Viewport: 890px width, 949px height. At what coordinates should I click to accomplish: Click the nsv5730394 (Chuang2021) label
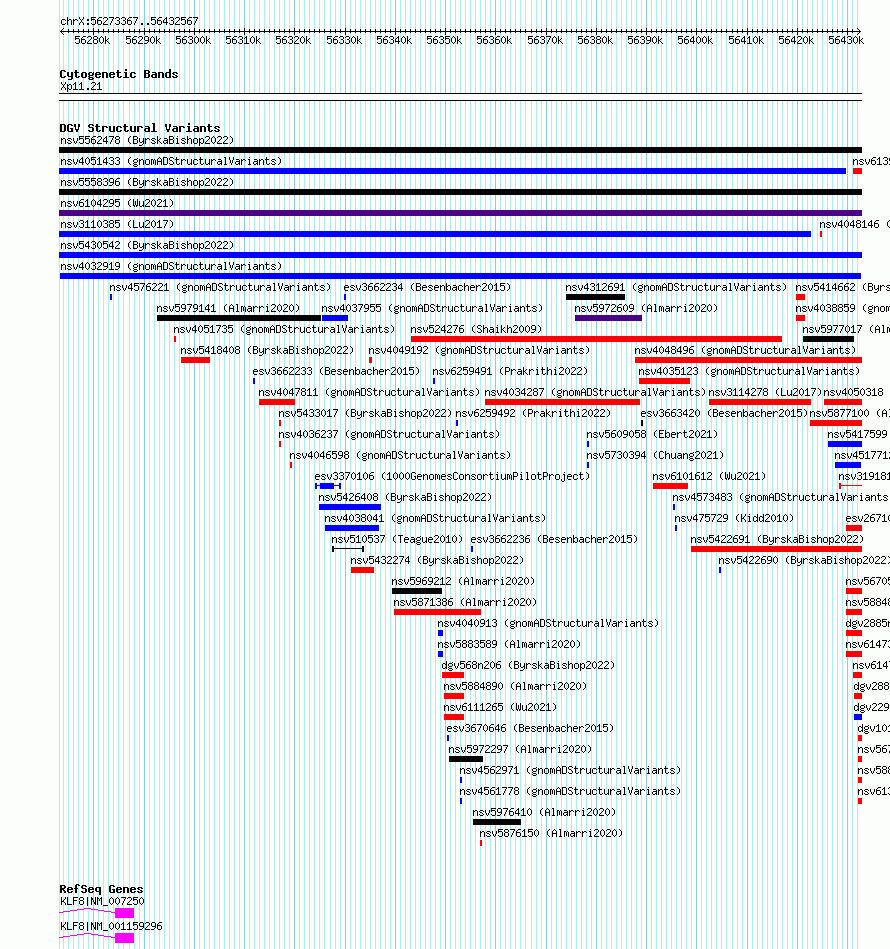point(655,455)
